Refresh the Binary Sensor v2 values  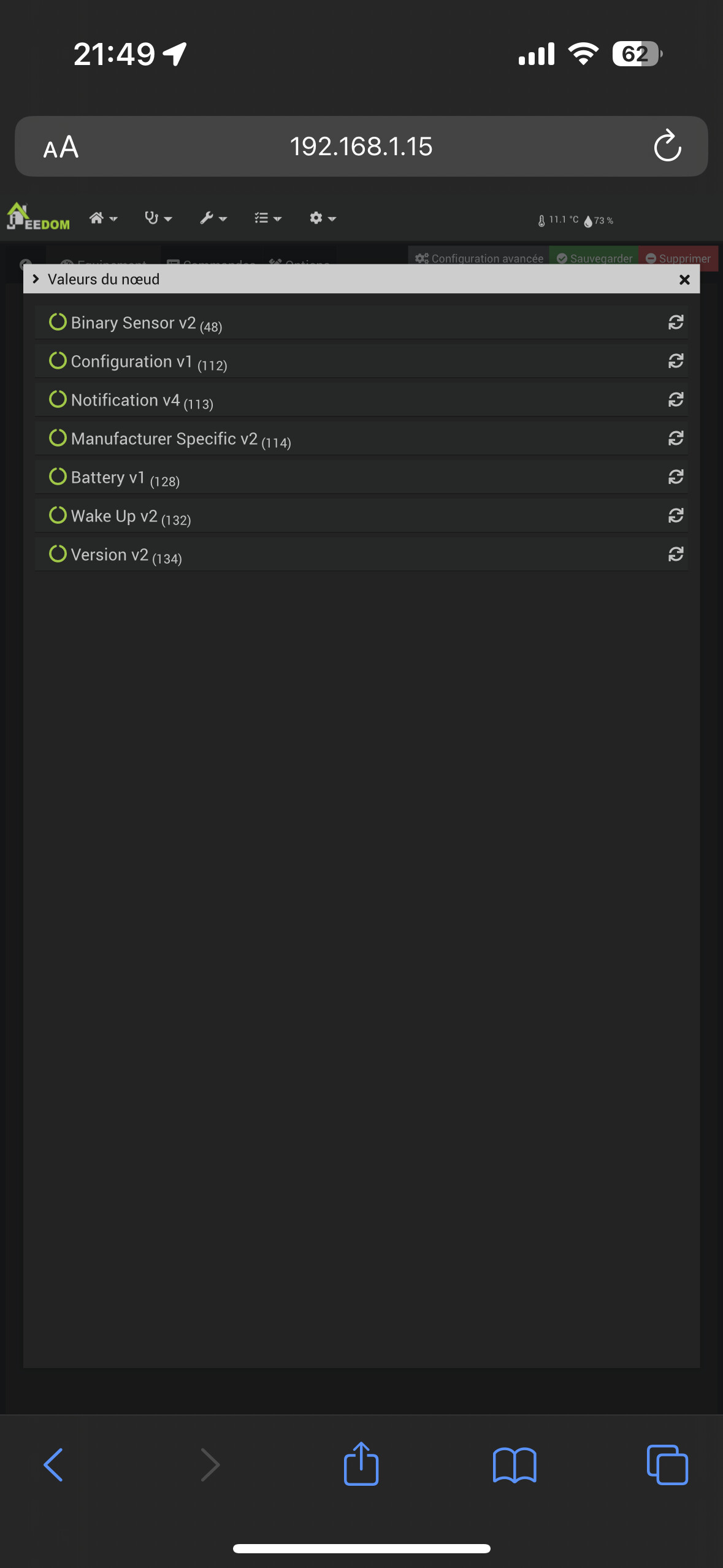pyautogui.click(x=675, y=323)
